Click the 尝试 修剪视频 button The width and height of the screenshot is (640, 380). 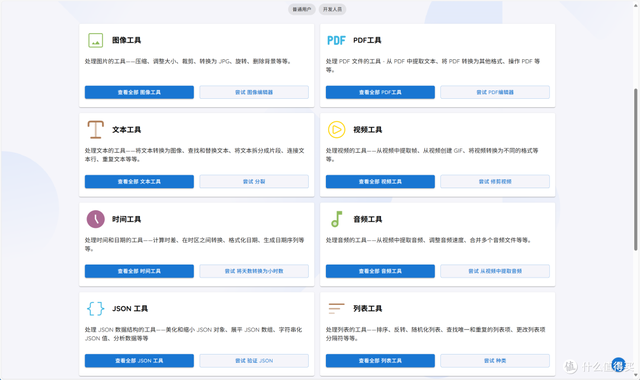pyautogui.click(x=495, y=182)
